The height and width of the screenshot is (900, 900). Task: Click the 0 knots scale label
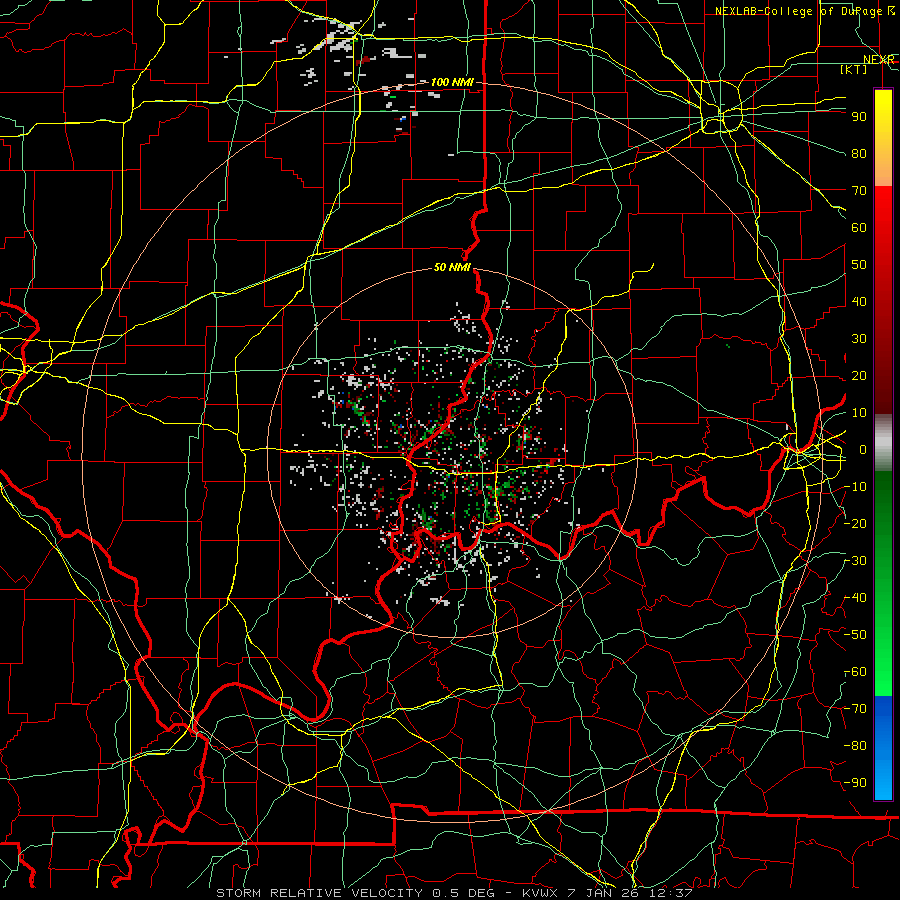tap(863, 449)
